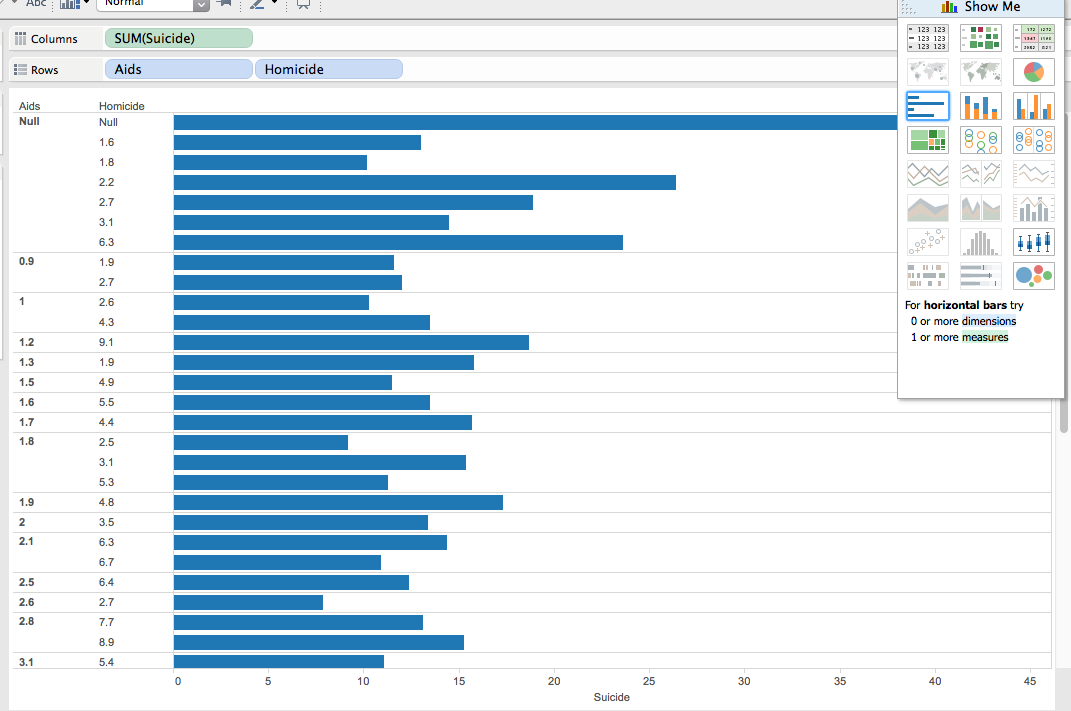Open the Normal fit dropdown
Screen dimensions: 1071x711
click(x=201, y=4)
